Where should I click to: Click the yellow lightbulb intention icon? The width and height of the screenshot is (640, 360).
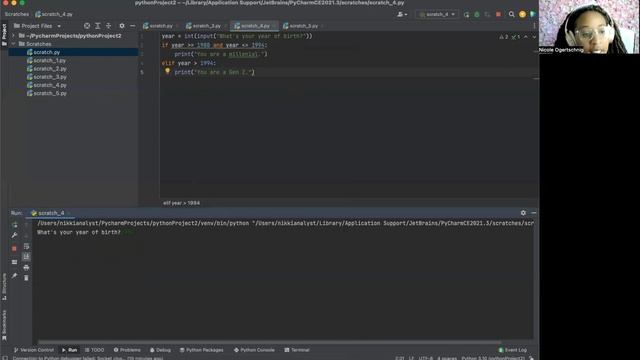pos(167,71)
